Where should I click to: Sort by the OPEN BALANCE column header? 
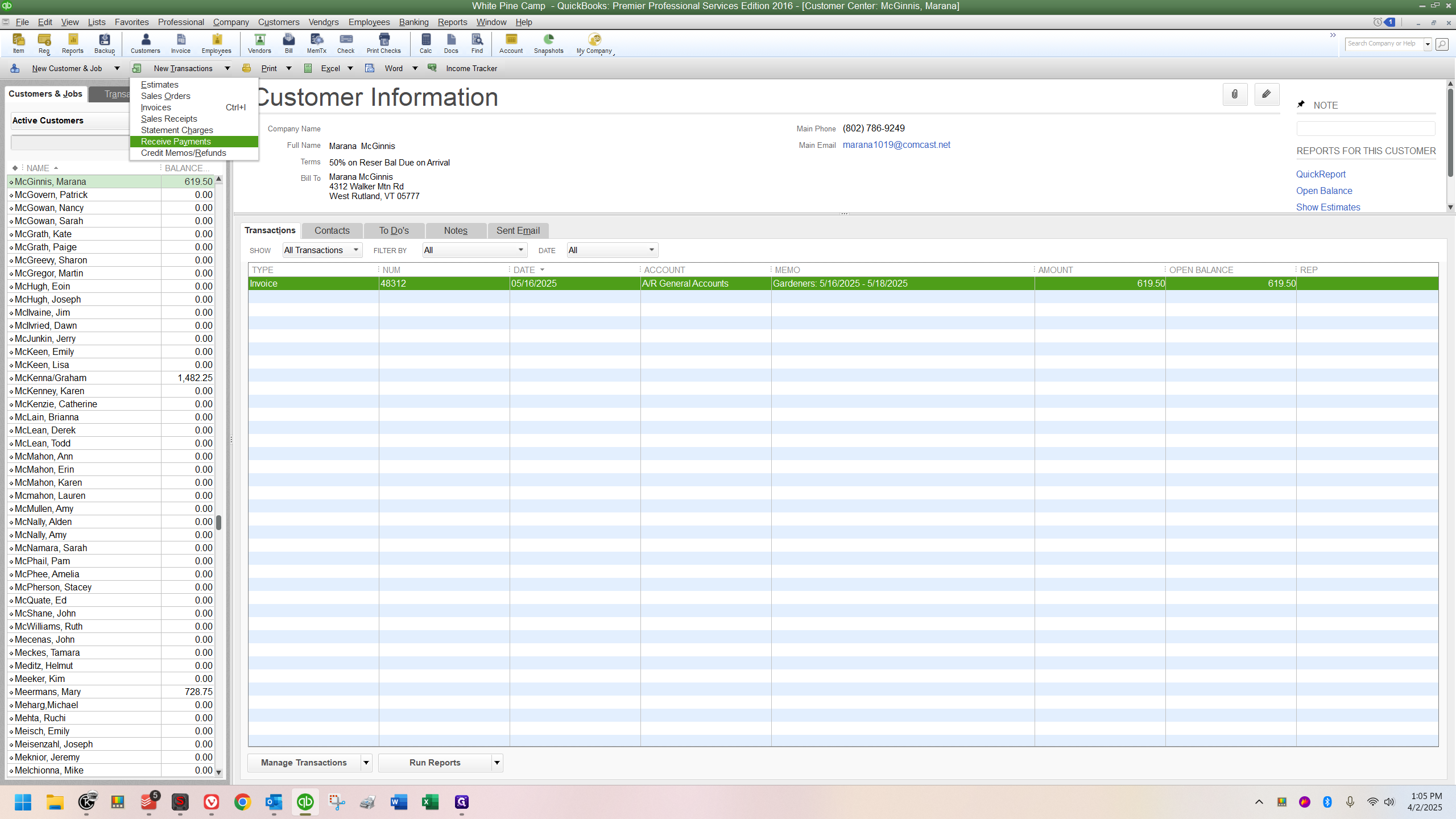click(1201, 270)
